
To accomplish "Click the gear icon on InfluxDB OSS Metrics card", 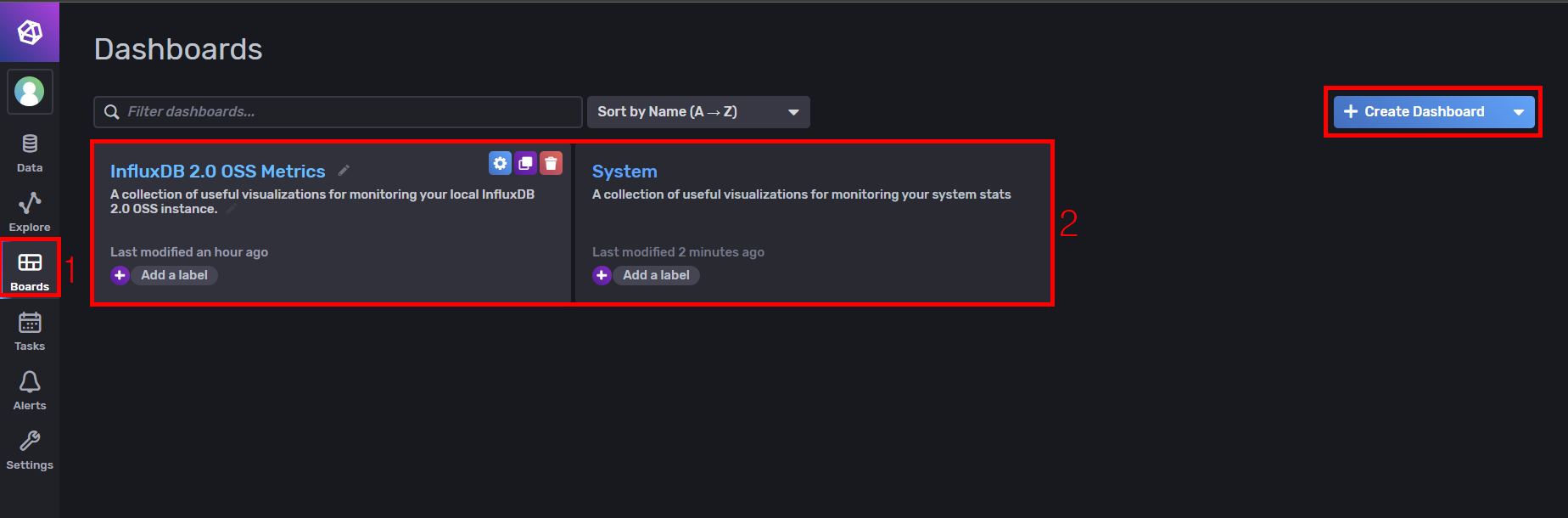I will pos(500,163).
